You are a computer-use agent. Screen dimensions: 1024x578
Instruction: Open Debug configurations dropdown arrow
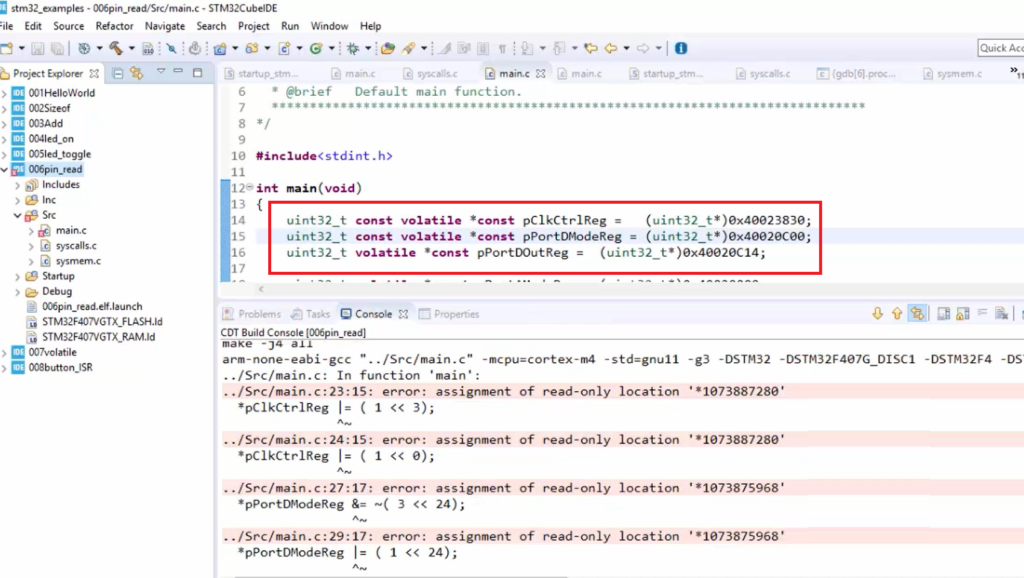pyautogui.click(x=368, y=48)
